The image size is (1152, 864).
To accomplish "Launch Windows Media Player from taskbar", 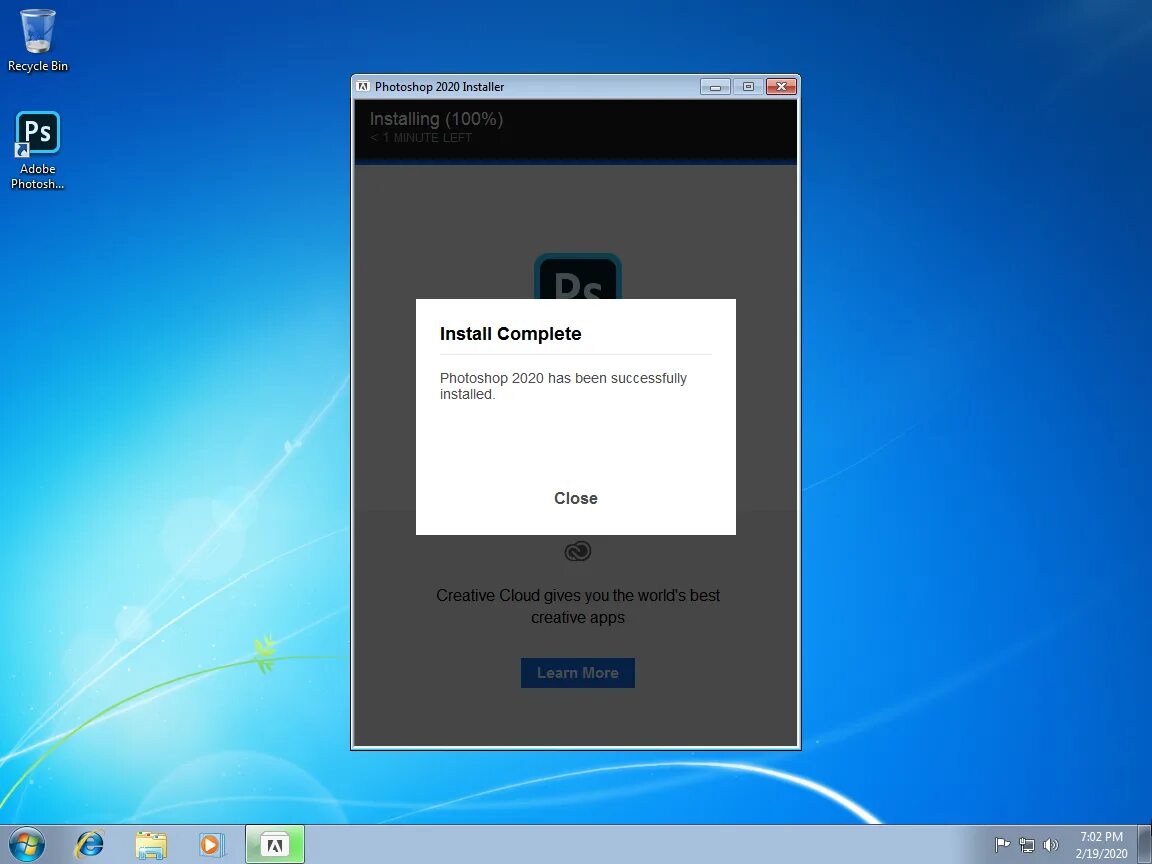I will tap(211, 845).
